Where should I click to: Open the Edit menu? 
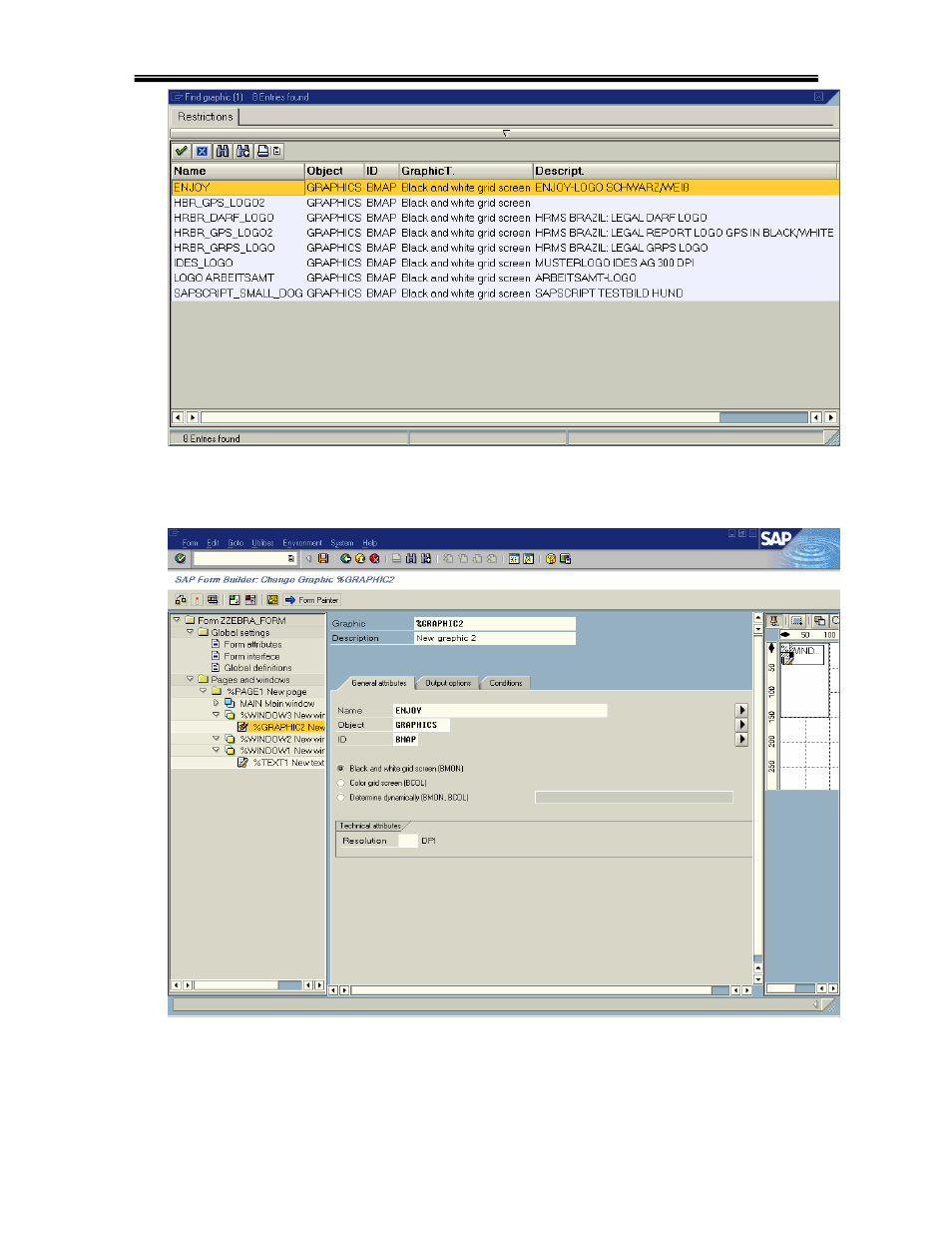click(213, 543)
